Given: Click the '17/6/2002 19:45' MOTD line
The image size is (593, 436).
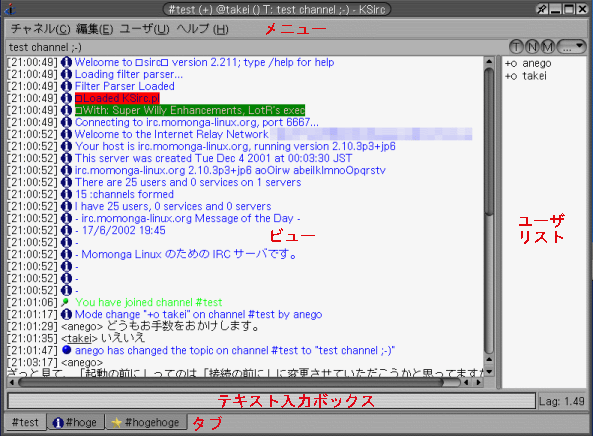Looking at the screenshot, I should (x=120, y=230).
